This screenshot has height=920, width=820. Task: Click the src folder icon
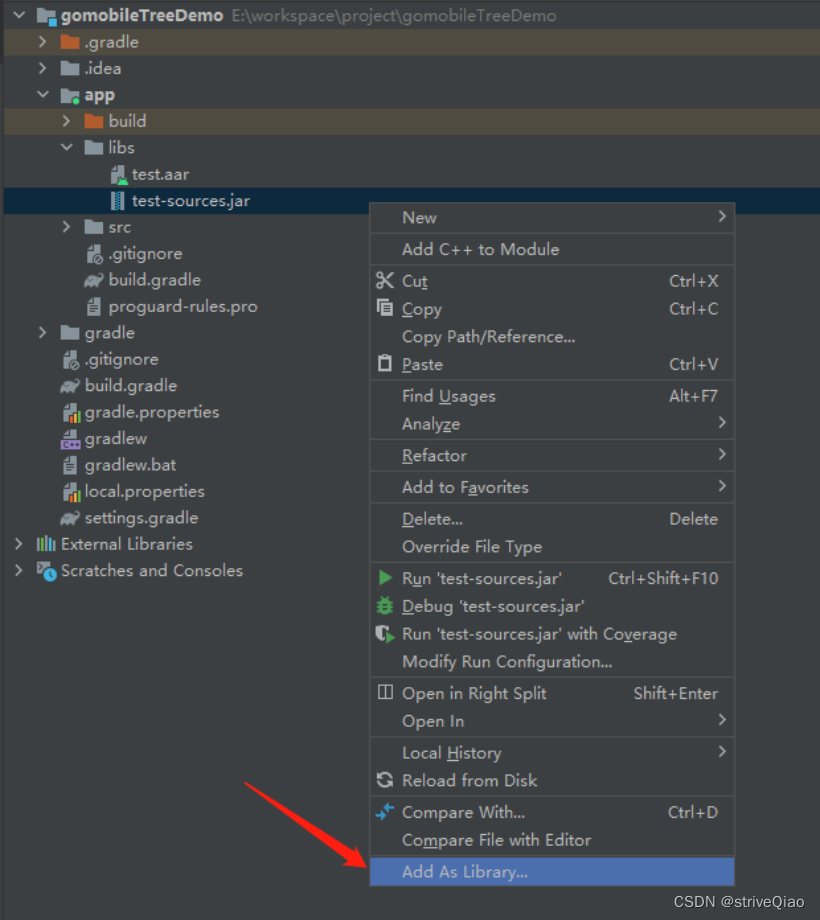94,227
